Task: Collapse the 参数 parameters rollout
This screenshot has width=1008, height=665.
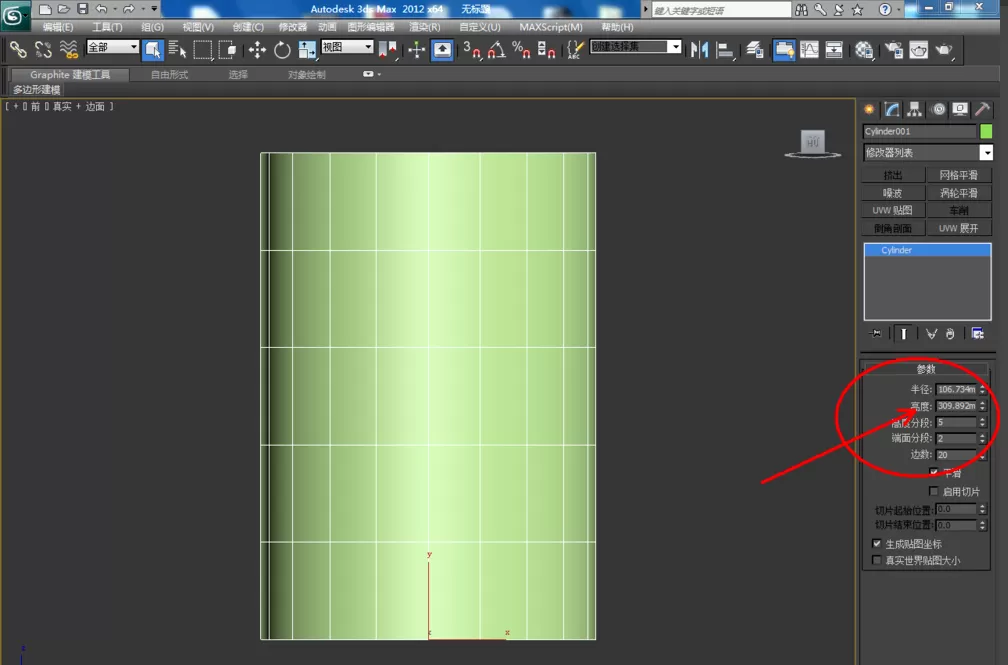Action: [926, 369]
